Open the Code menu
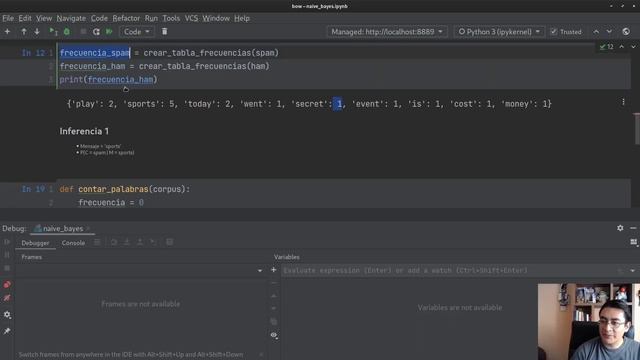640x360 pixels. click(x=99, y=18)
